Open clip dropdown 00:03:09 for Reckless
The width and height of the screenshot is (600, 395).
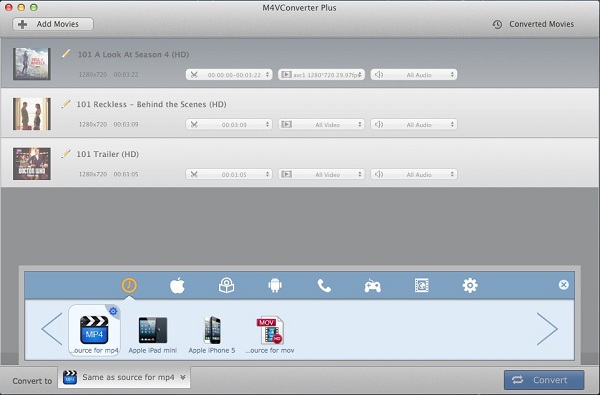tap(229, 124)
